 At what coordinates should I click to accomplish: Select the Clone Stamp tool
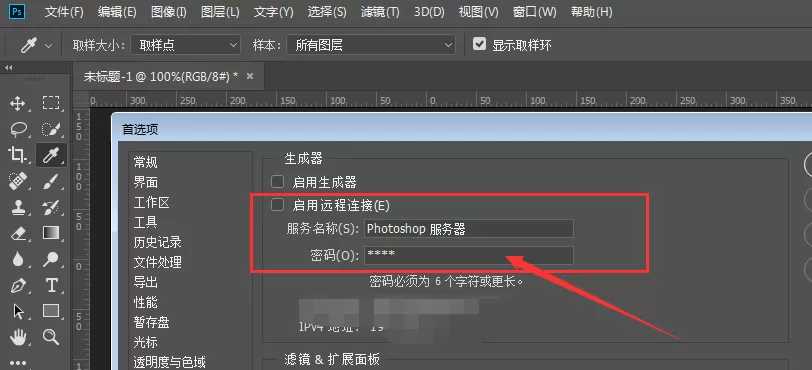coord(18,207)
